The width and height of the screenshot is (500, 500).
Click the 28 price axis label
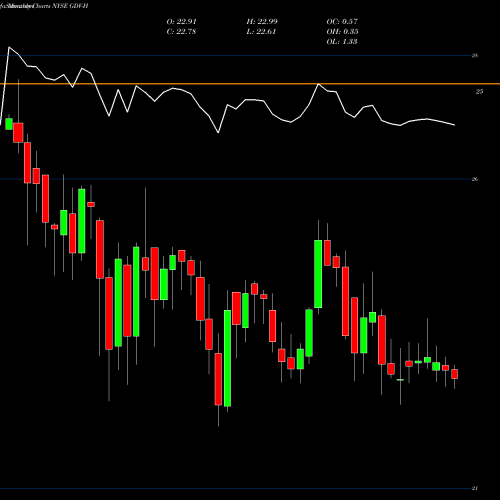pyautogui.click(x=475, y=56)
